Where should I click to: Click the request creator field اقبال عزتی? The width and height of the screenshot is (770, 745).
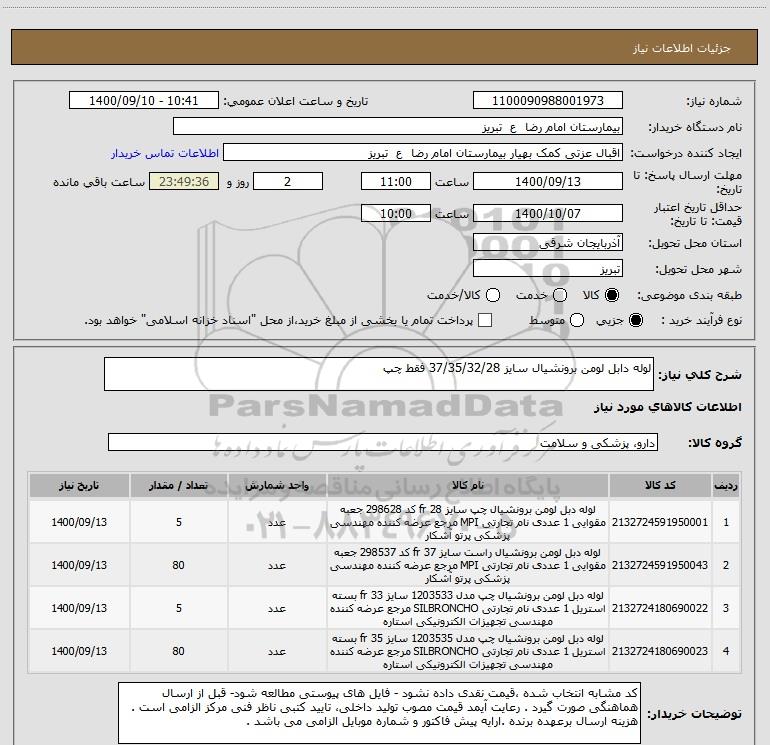coord(423,153)
